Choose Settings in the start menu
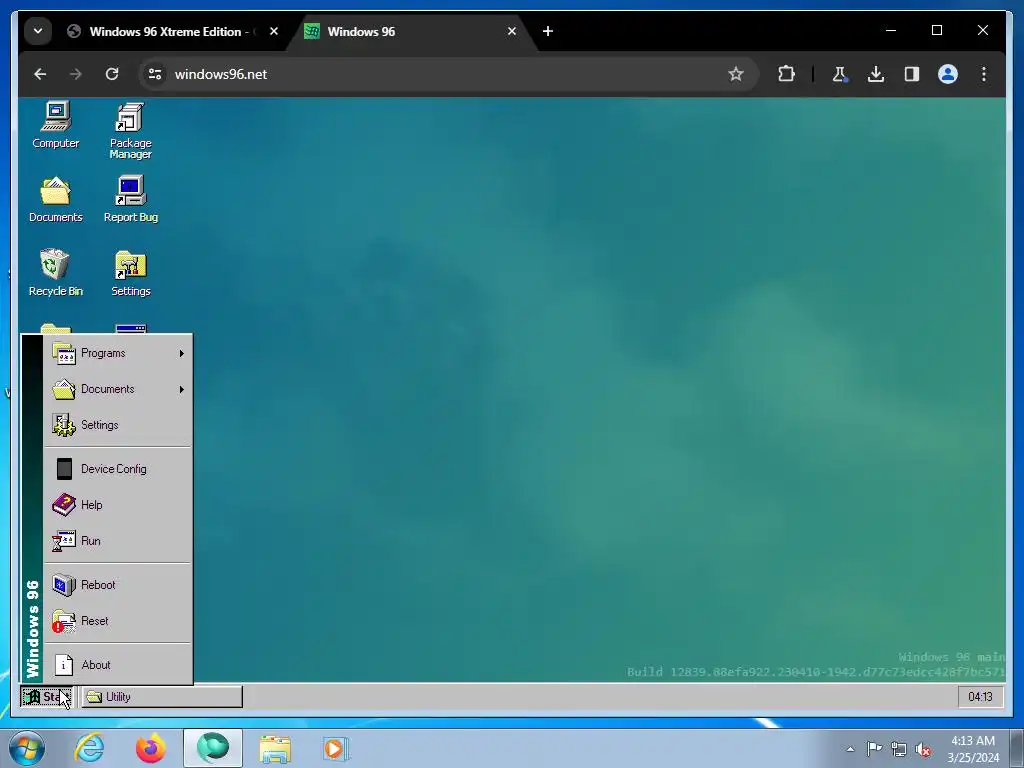The width and height of the screenshot is (1024, 768). click(x=118, y=425)
